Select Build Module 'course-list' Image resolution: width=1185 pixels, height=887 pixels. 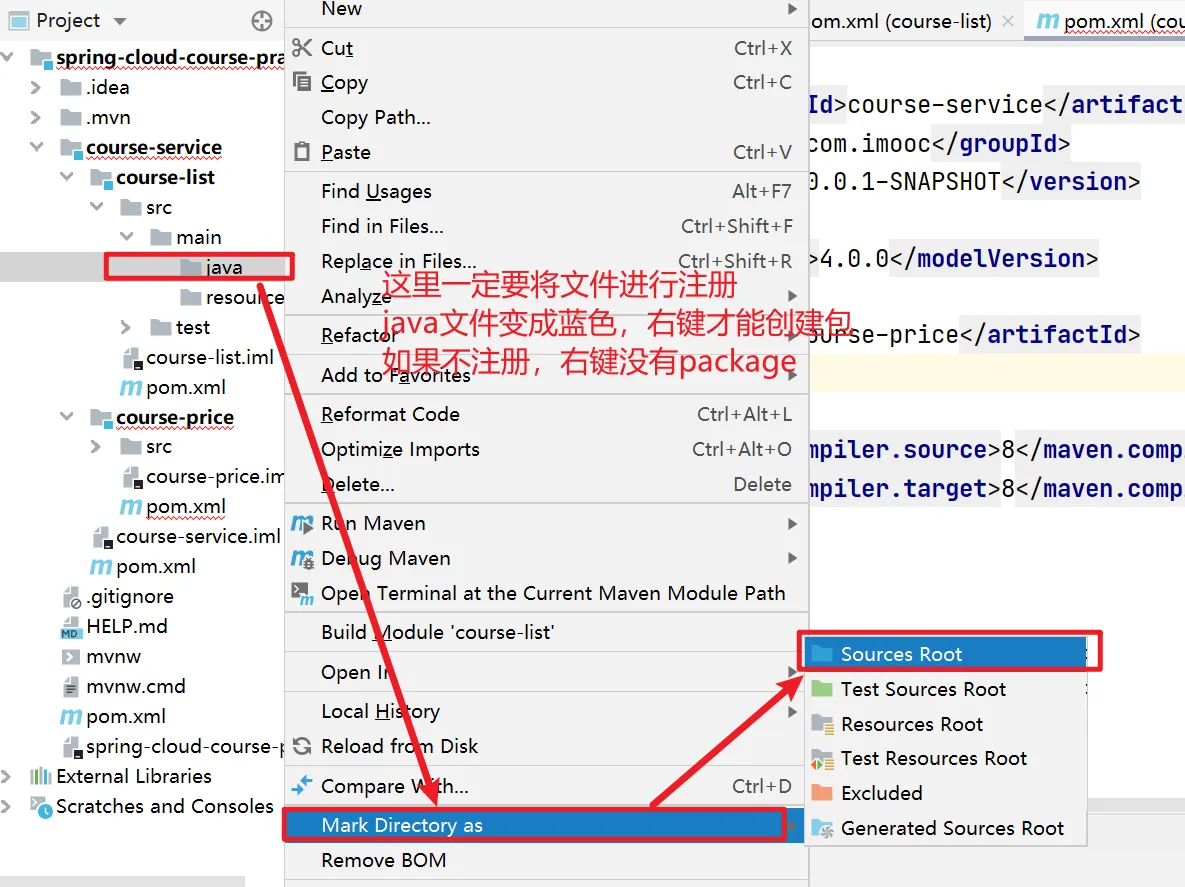[546, 632]
